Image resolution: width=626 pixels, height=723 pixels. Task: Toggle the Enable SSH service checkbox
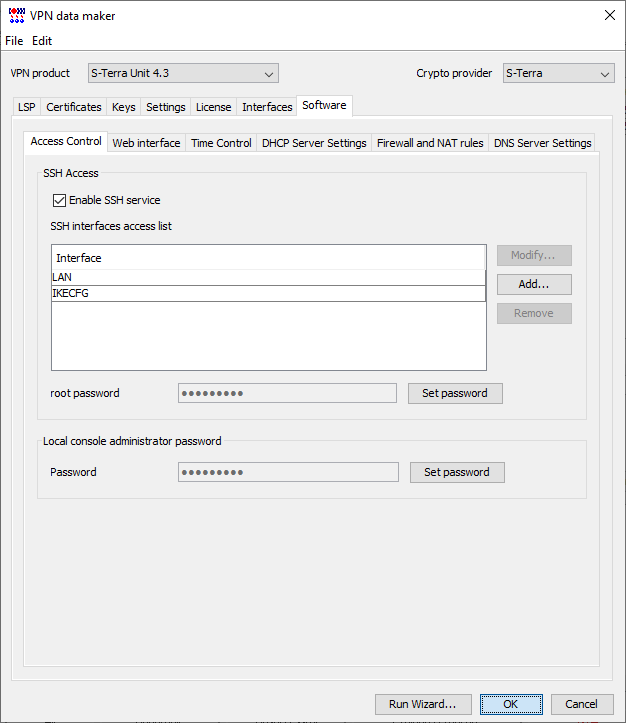click(59, 200)
